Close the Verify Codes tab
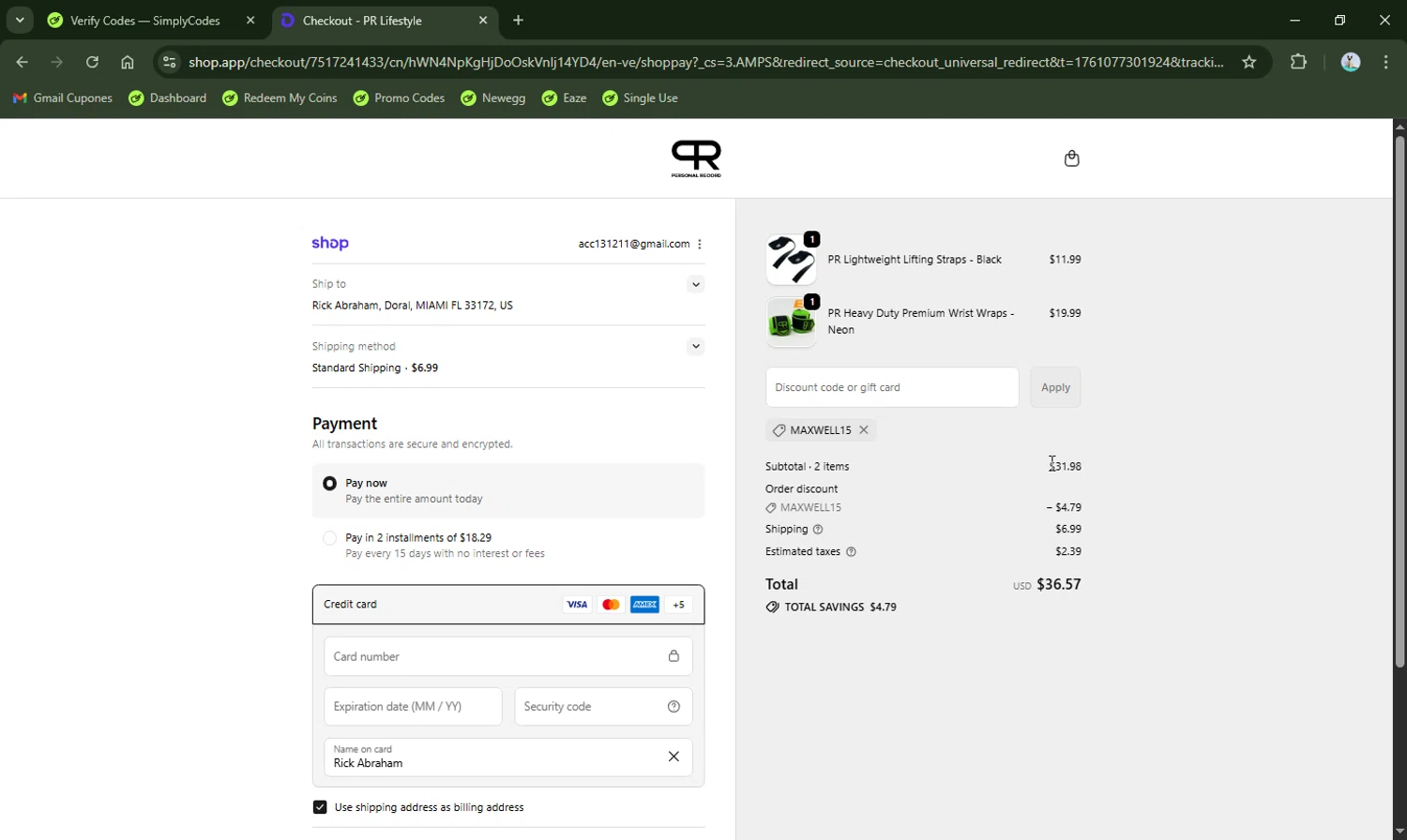 (250, 20)
